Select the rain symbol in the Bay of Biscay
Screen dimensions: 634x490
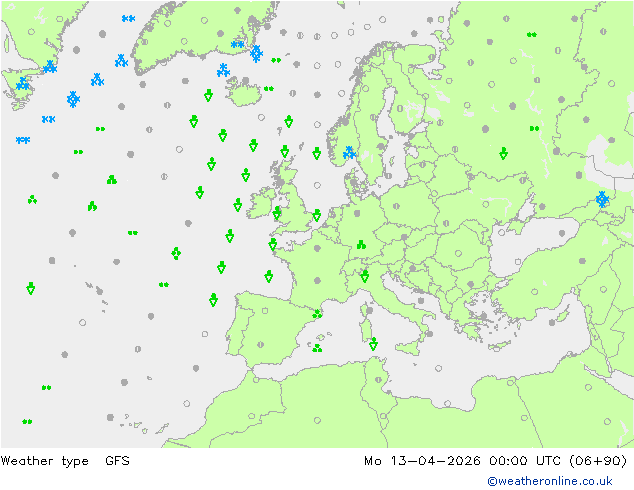[268, 276]
